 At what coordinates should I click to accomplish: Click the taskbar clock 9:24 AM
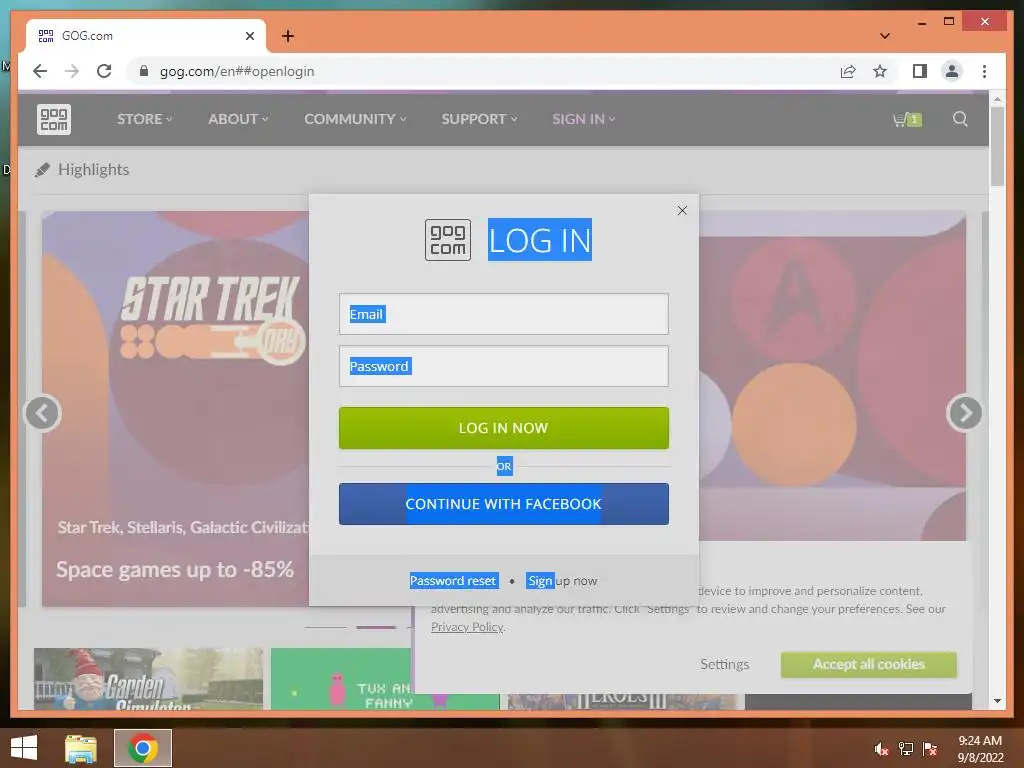tap(980, 741)
